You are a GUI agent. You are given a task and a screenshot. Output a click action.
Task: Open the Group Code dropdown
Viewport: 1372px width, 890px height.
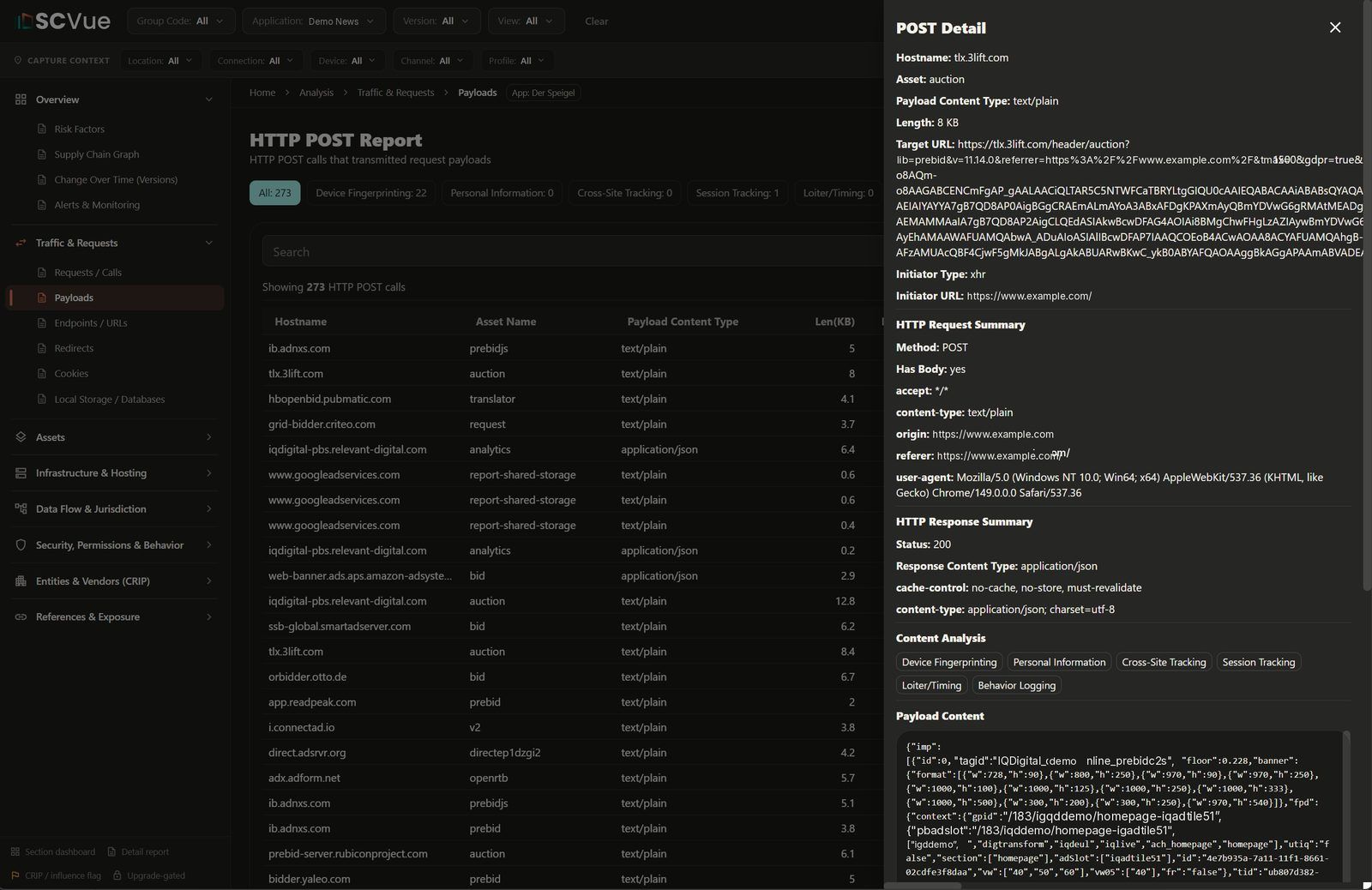[180, 21]
